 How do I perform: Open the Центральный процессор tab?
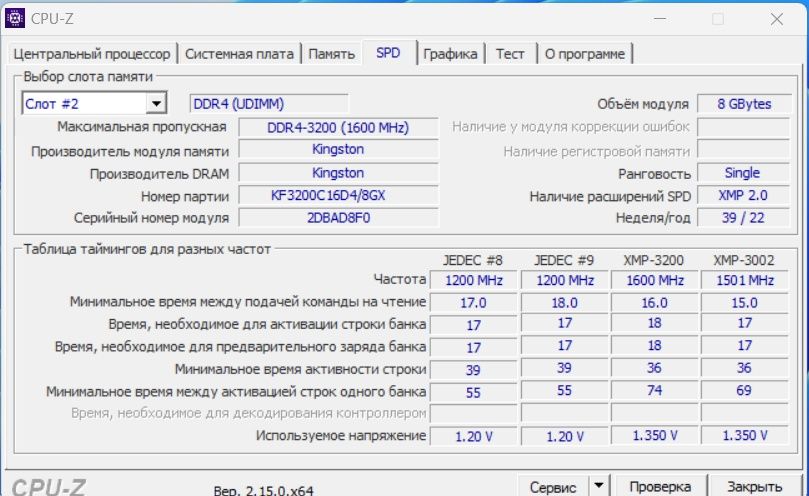92,54
